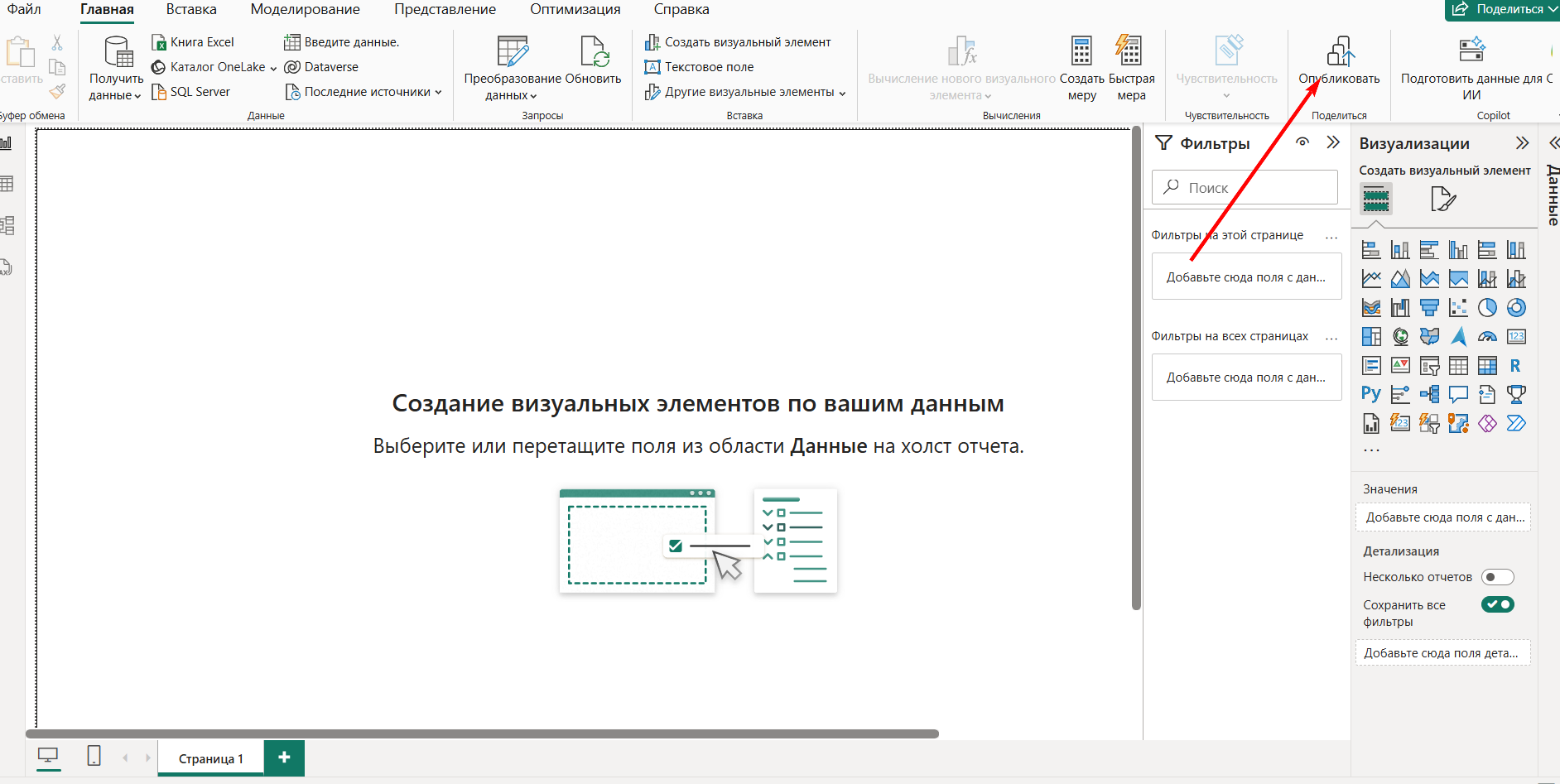Select the Power Automate visual icon
The height and width of the screenshot is (784, 1560).
[x=1516, y=423]
